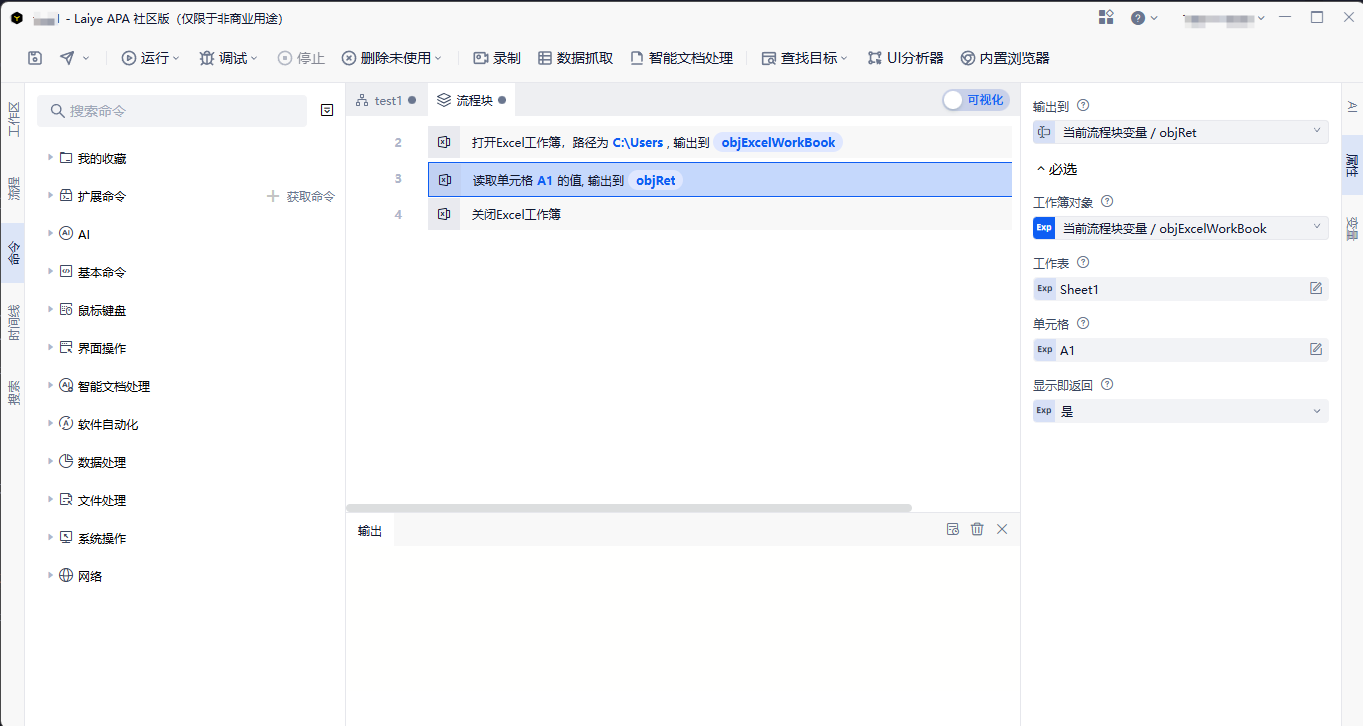Open the editor for the 工作表 Sheet1 field
Viewport: 1363px width, 726px height.
(x=1316, y=289)
